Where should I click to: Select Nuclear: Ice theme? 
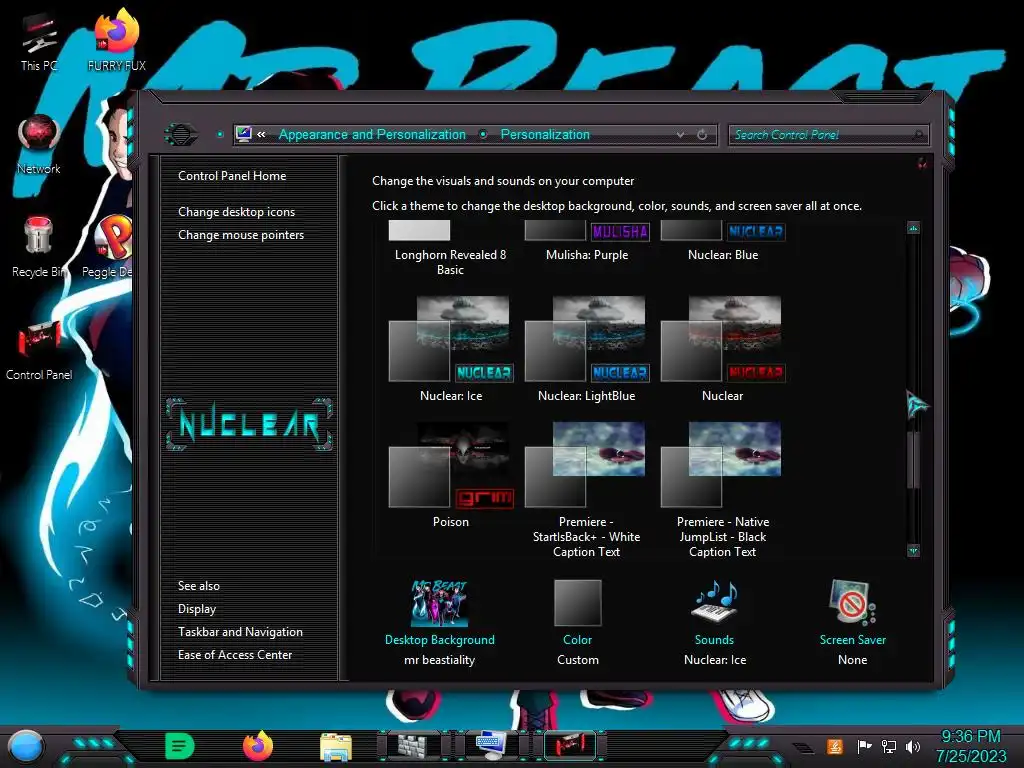click(x=450, y=349)
